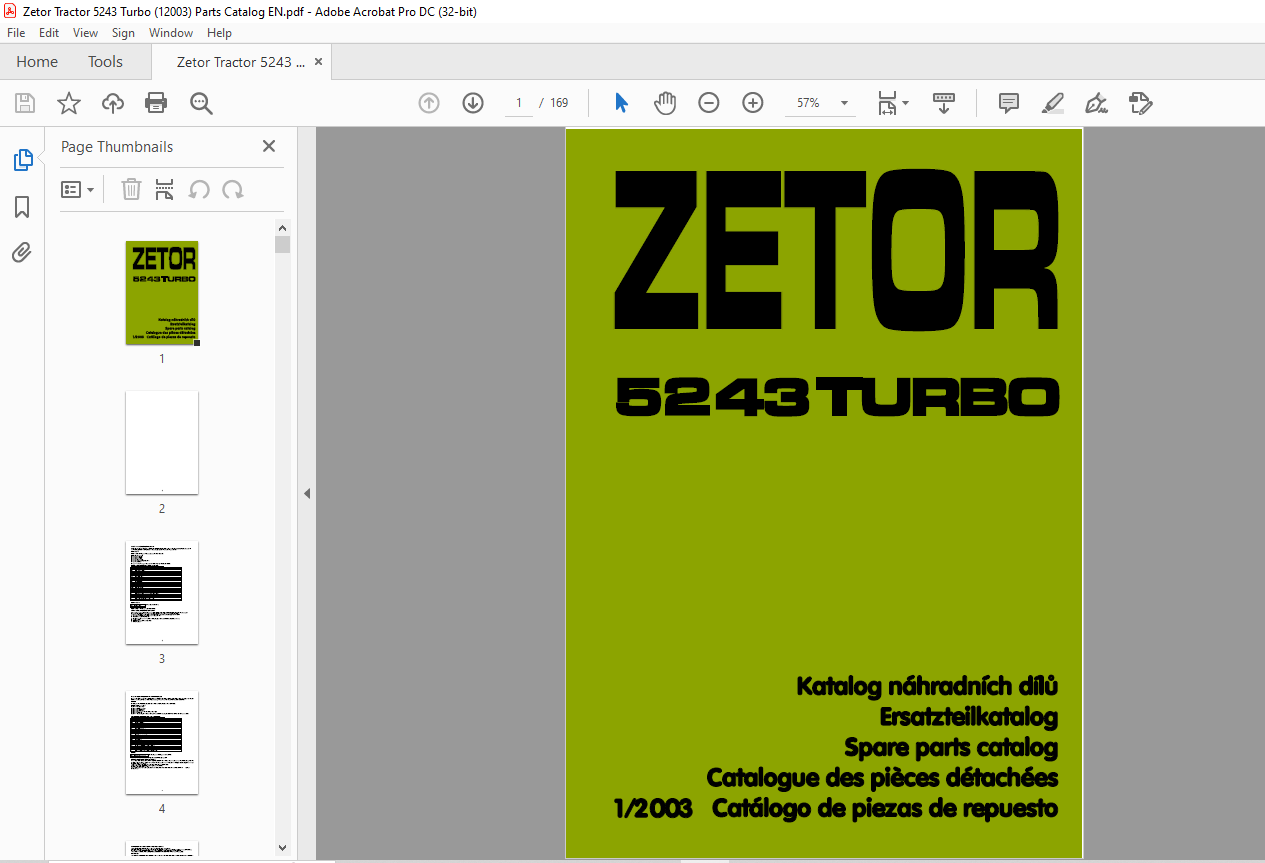1265x863 pixels.
Task: Go to previous page arrow
Action: 429,103
